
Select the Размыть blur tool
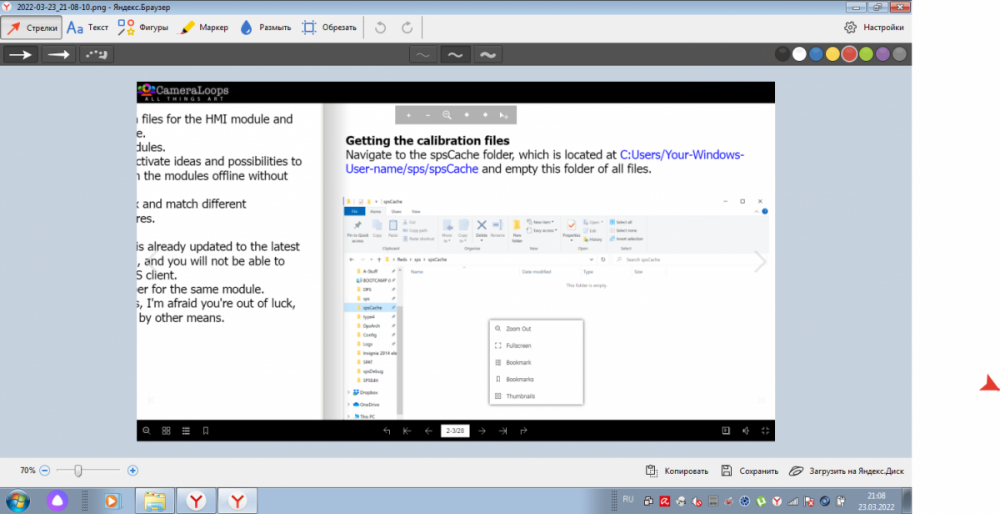tap(266, 28)
